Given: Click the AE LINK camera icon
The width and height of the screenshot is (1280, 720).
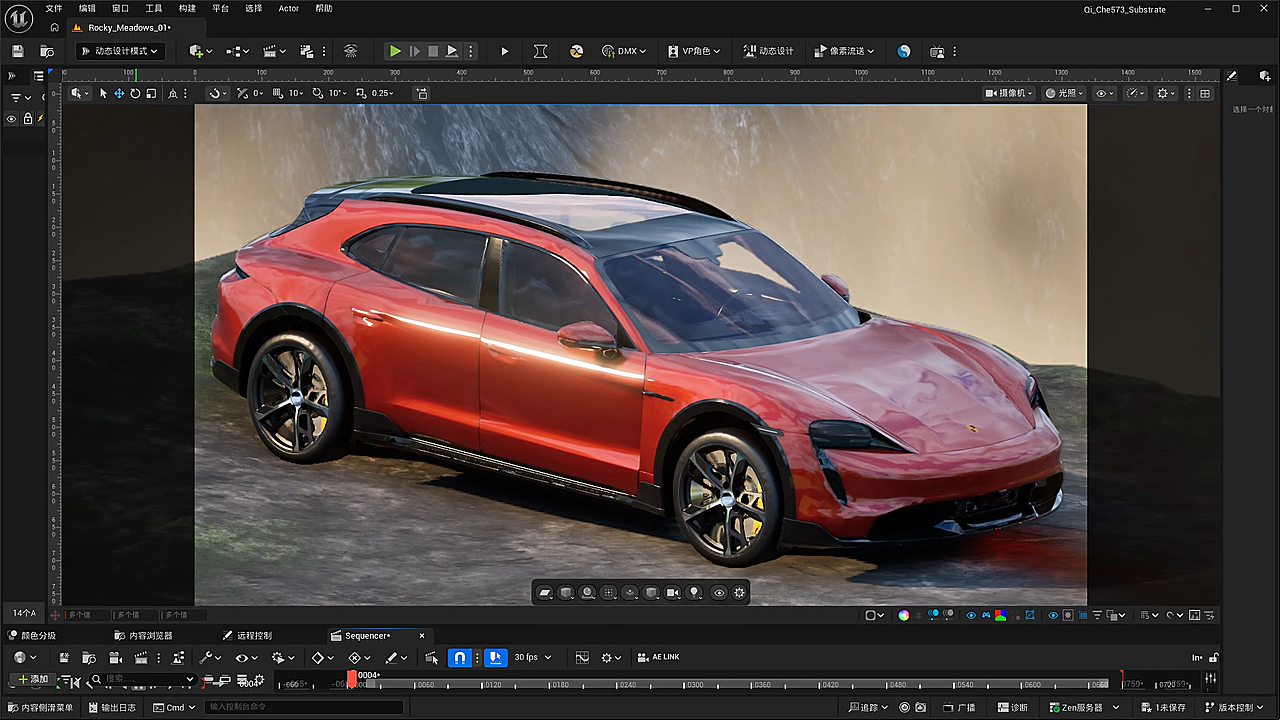Looking at the screenshot, I should tap(641, 657).
